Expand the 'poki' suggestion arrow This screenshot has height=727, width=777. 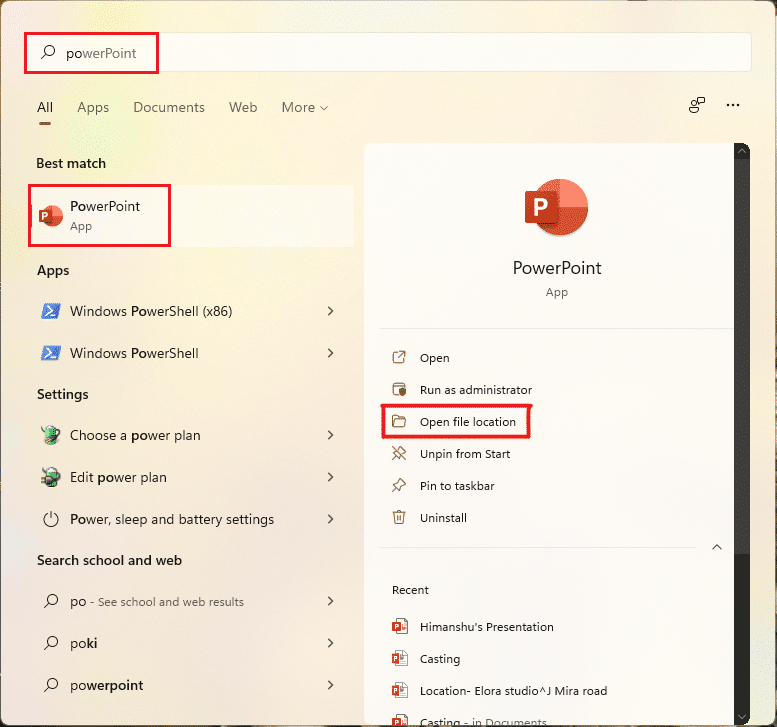[331, 643]
